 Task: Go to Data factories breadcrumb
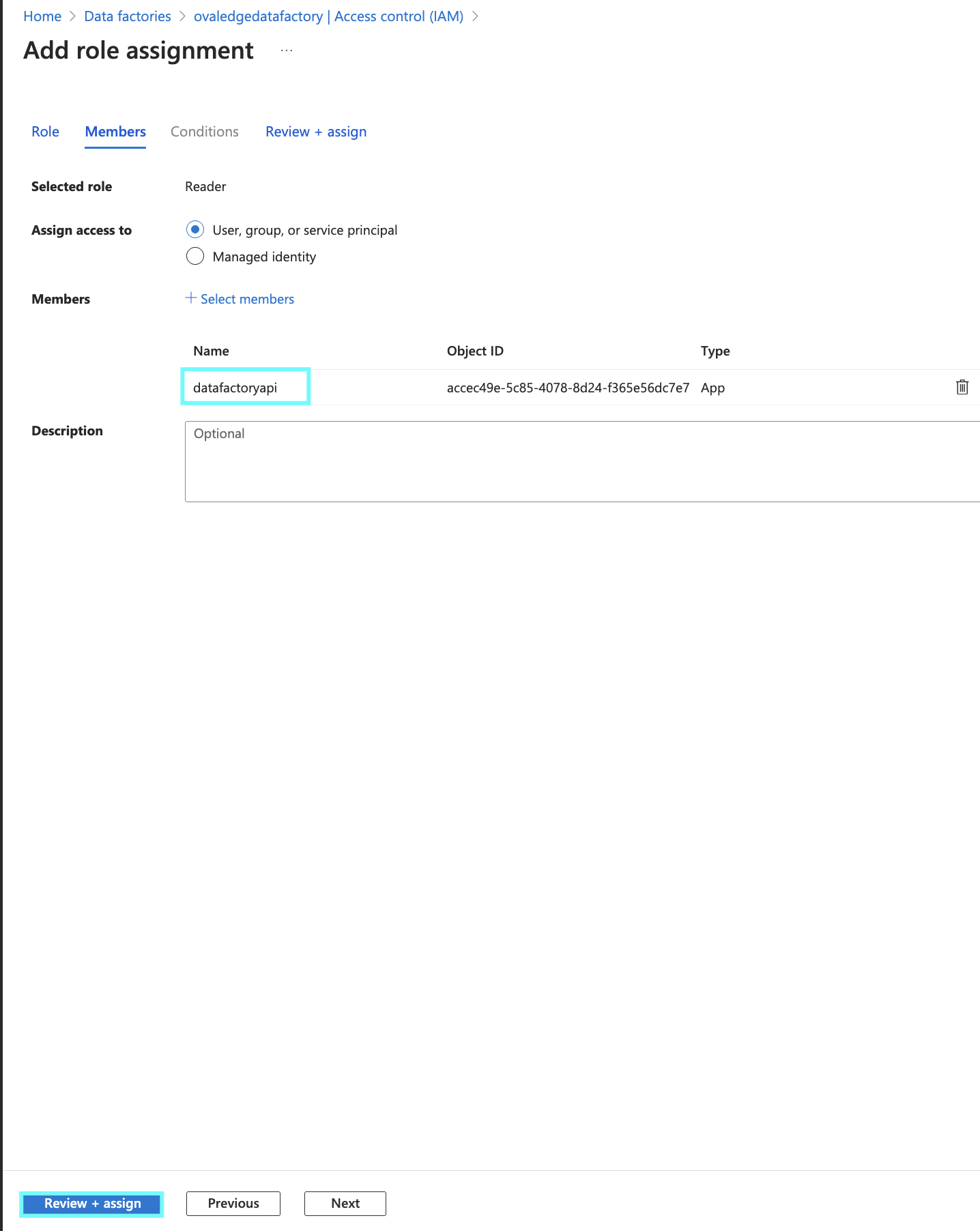pos(128,16)
